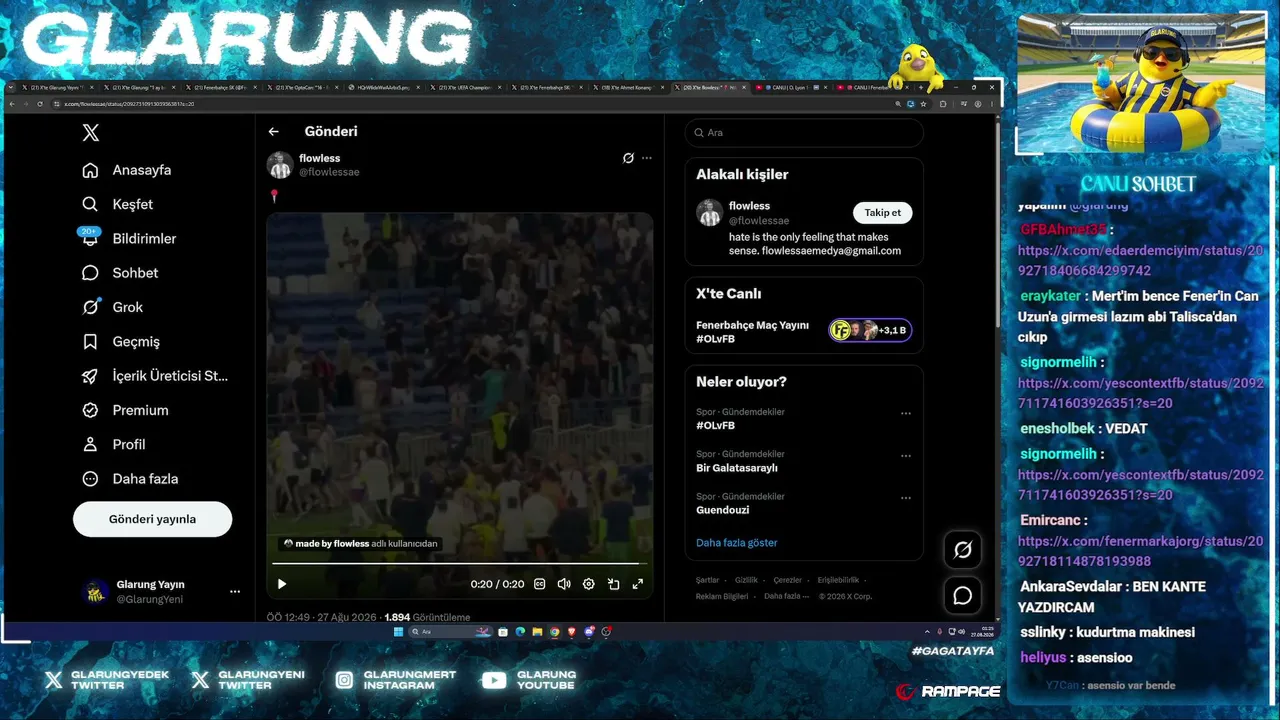Screen dimensions: 1280x720
Task: Click Daha fazla göster link
Action: coord(737,543)
